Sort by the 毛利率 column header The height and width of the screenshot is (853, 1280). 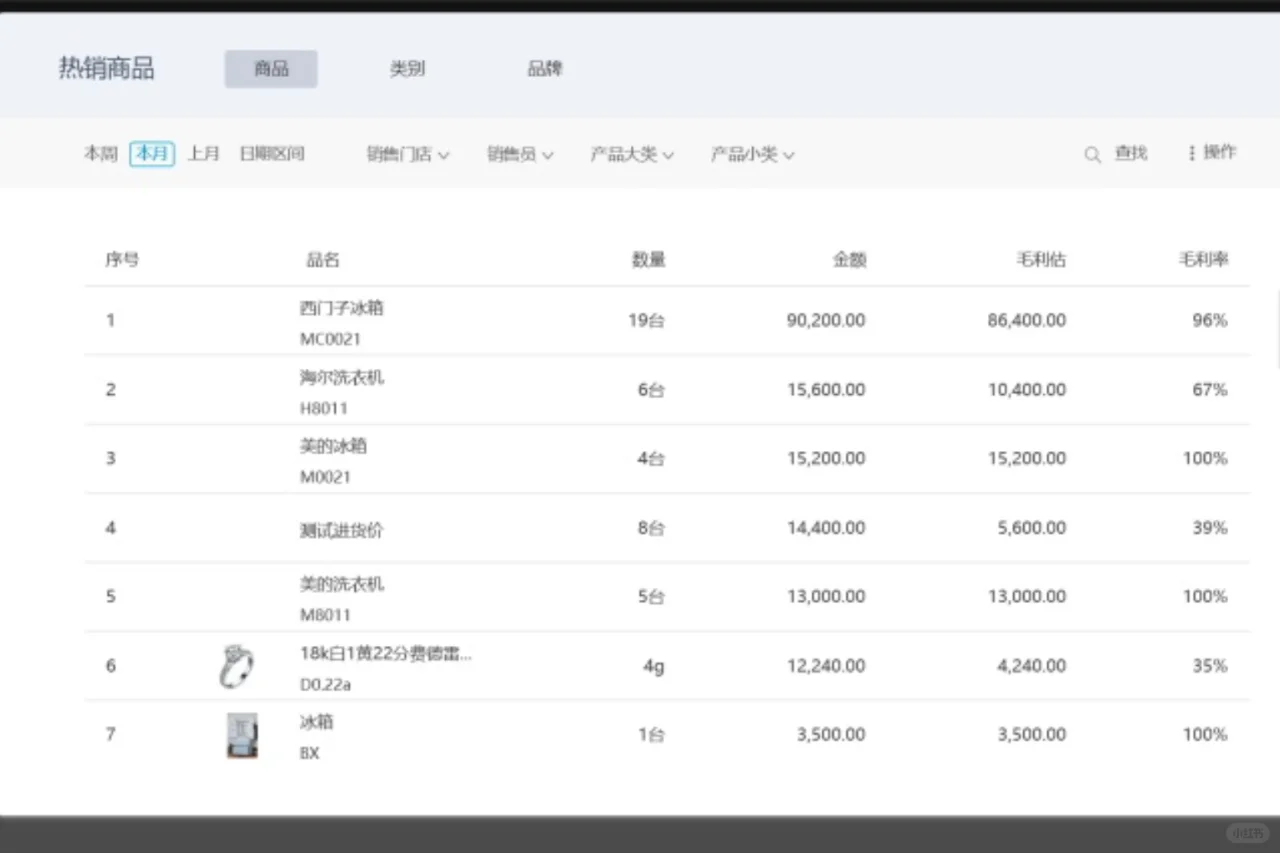point(1203,260)
